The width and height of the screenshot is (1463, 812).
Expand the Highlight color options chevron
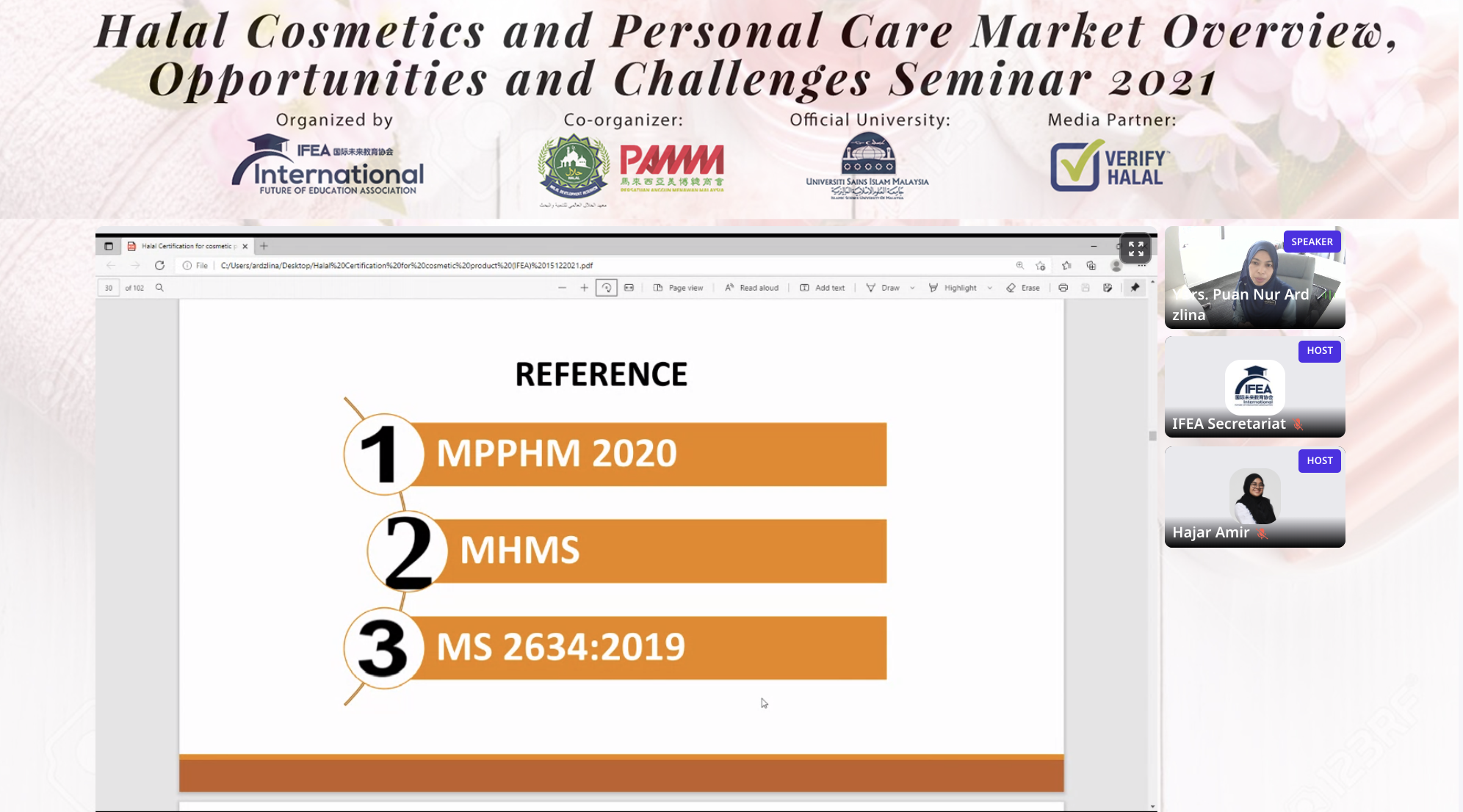(x=990, y=287)
